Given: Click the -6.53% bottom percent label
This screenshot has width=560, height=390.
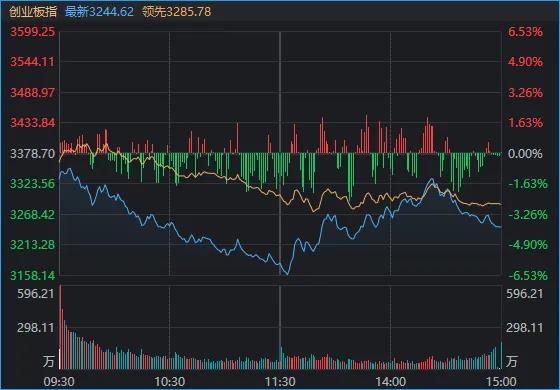Looking at the screenshot, I should pos(528,275).
